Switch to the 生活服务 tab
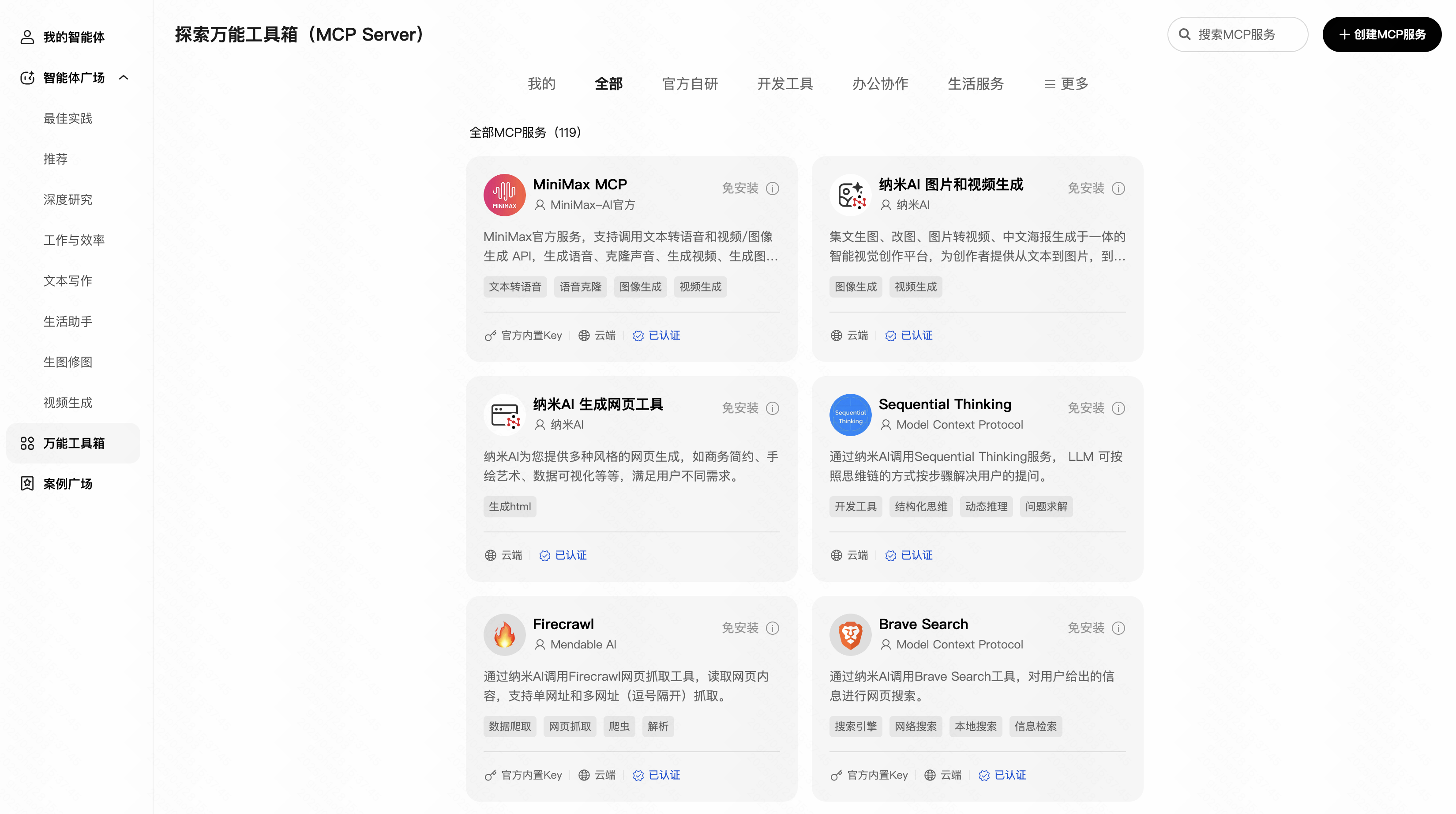The width and height of the screenshot is (1456, 814). tap(976, 84)
